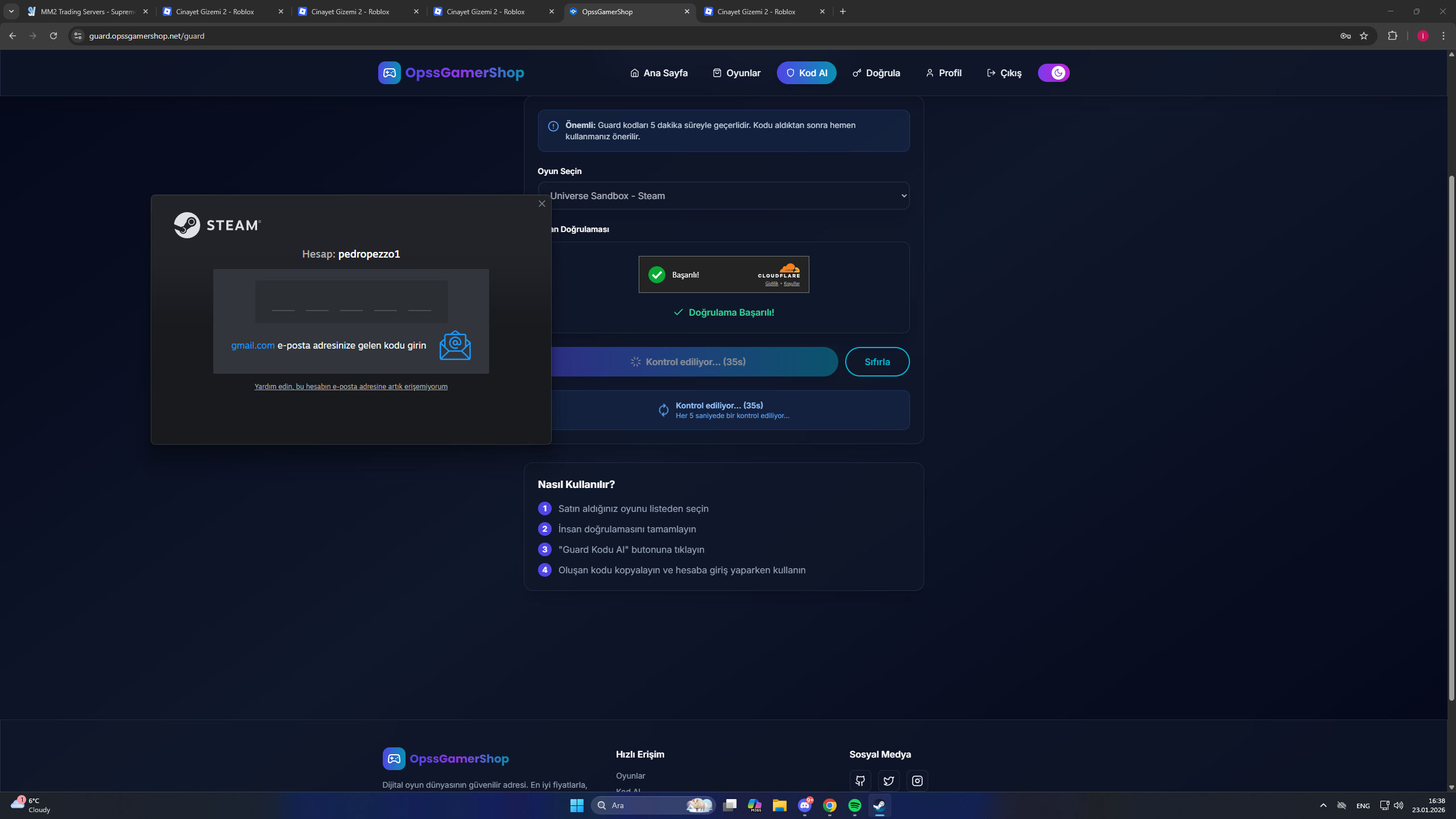Open the Profil page
The height and width of the screenshot is (819, 1456).
coord(944,73)
